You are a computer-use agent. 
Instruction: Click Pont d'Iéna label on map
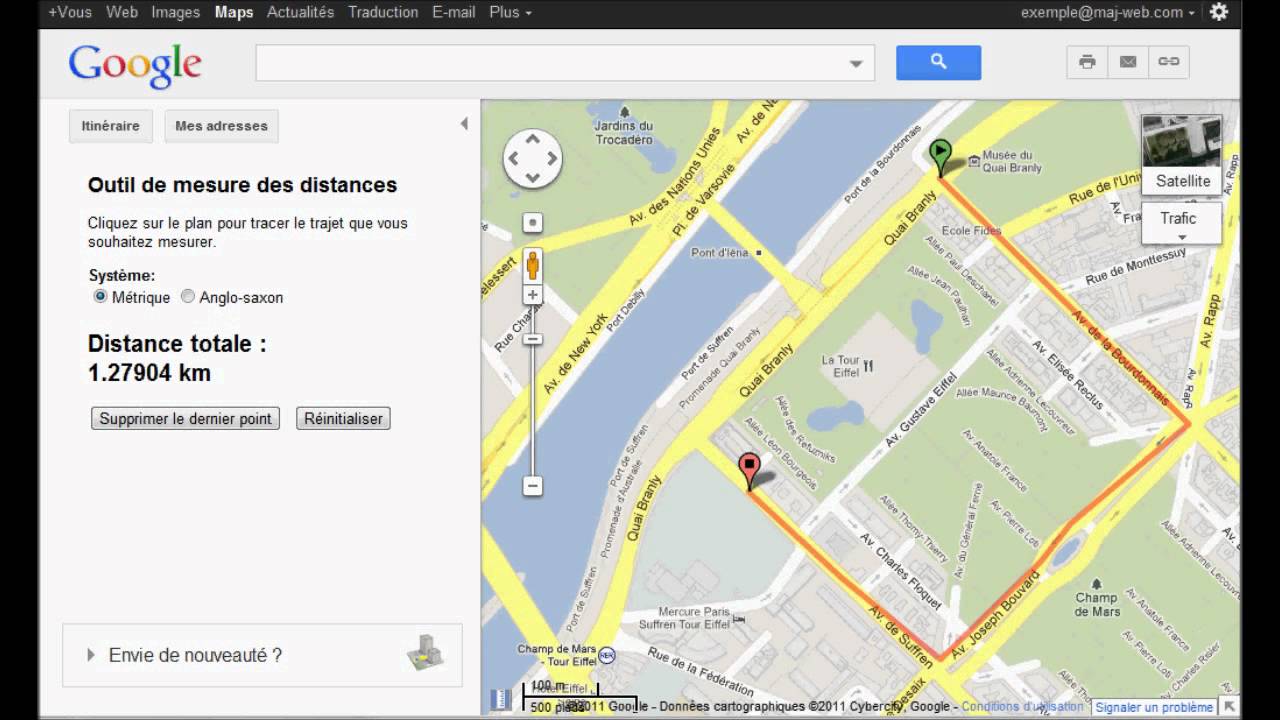pyautogui.click(x=719, y=253)
